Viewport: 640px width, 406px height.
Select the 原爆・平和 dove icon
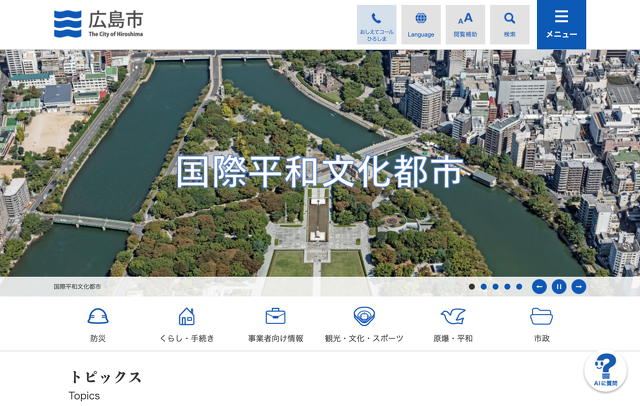(x=453, y=324)
